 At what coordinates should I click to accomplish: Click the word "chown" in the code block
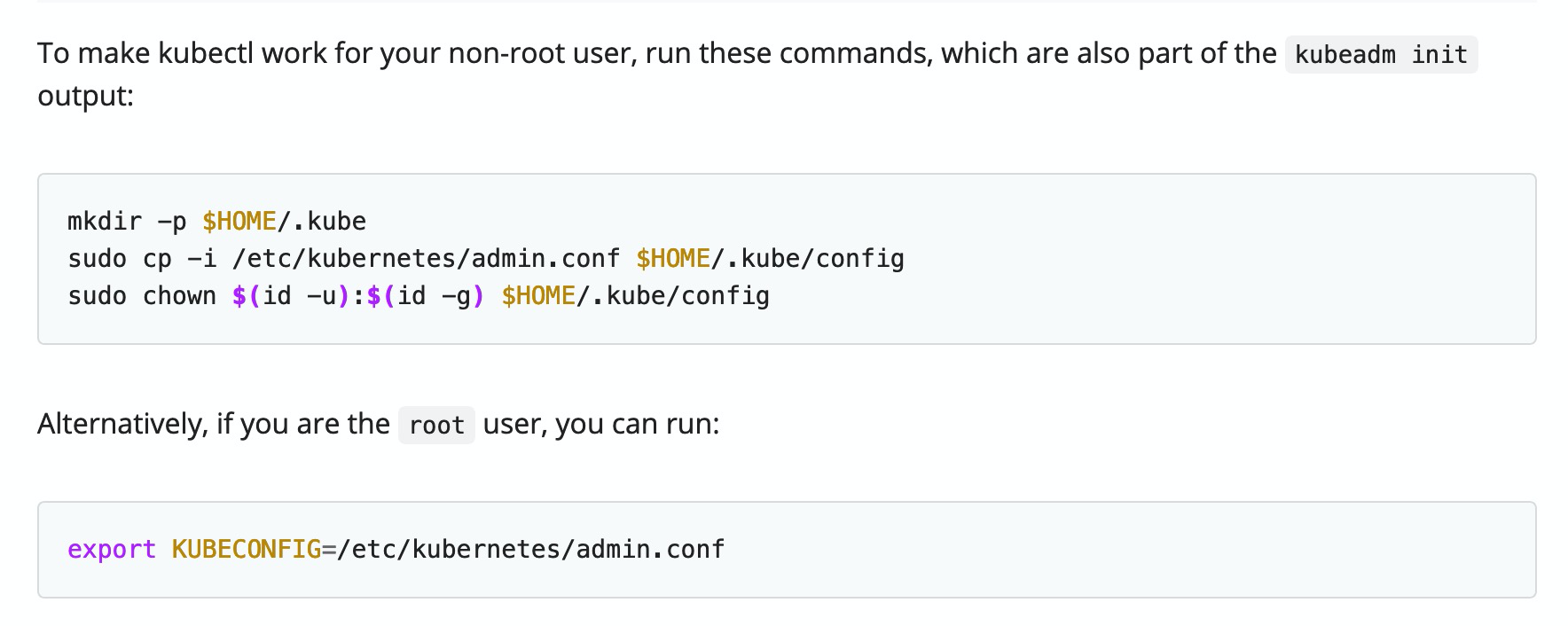(x=179, y=295)
